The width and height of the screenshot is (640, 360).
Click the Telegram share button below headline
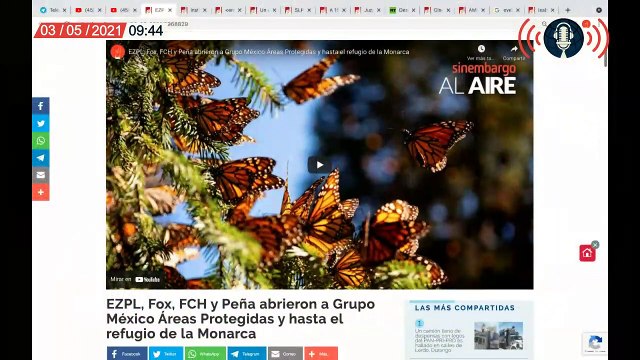click(247, 353)
